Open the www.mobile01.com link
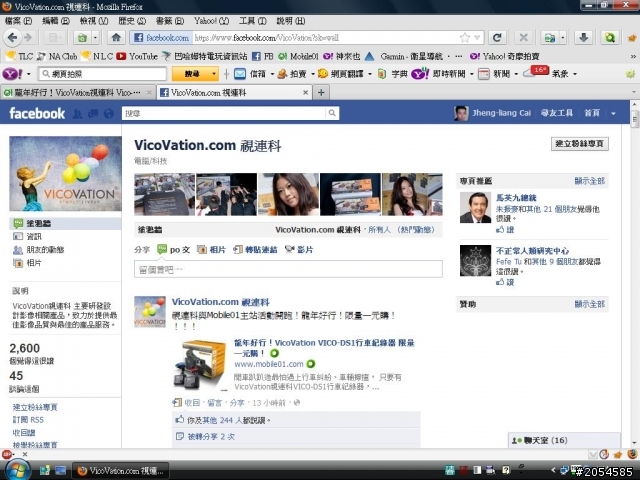The height and width of the screenshot is (480, 640). 269,364
